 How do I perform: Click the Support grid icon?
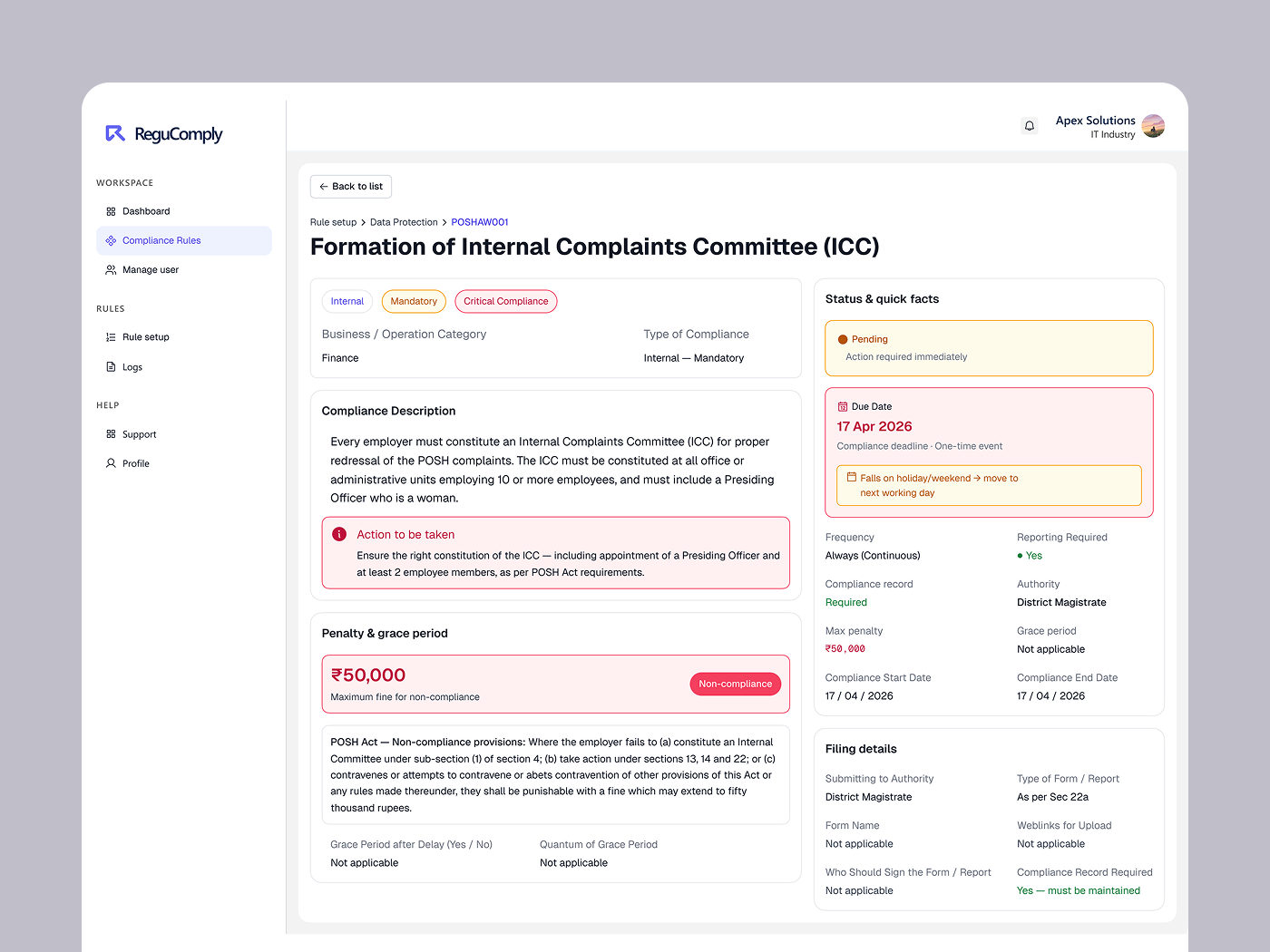111,434
